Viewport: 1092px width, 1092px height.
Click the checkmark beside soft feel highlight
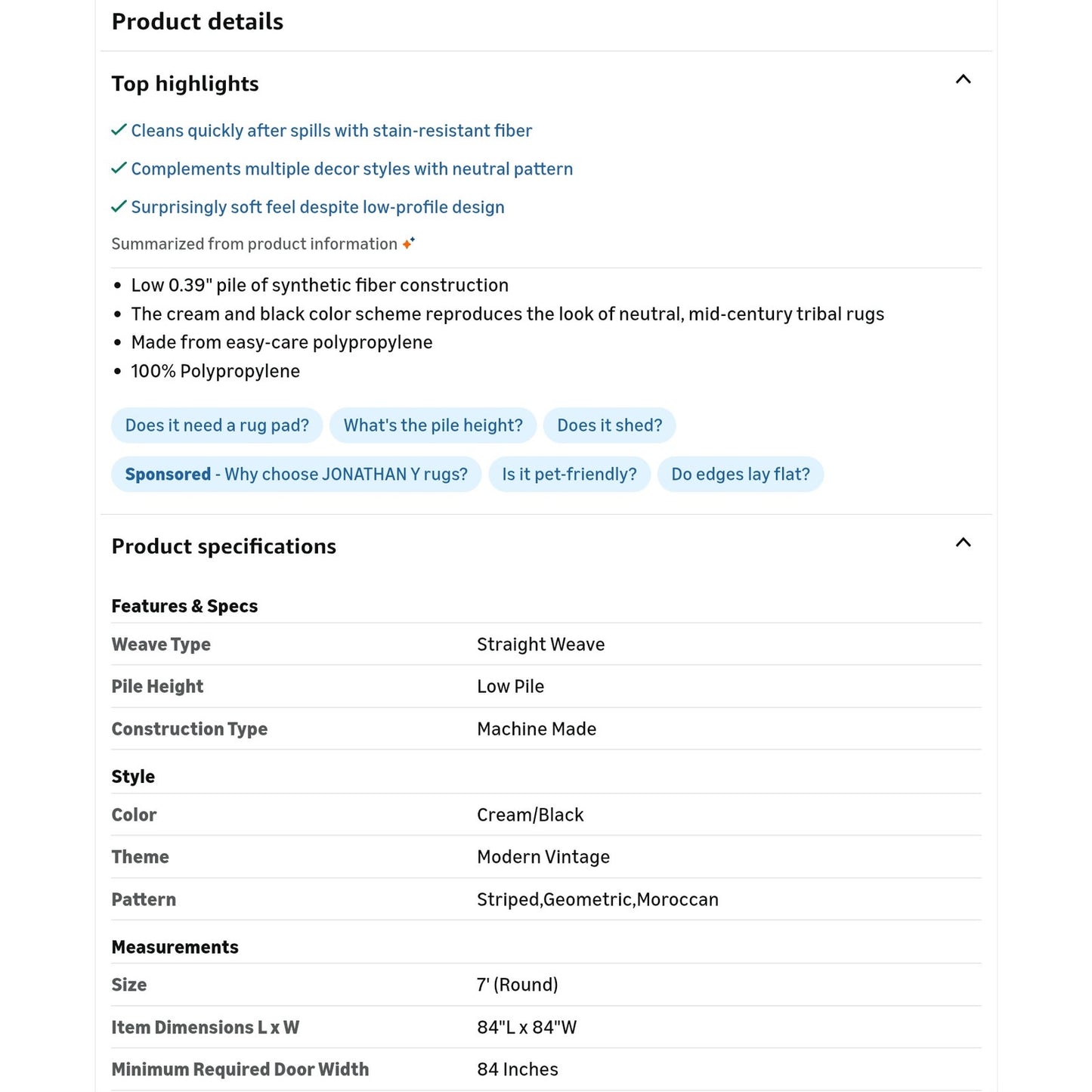point(119,206)
